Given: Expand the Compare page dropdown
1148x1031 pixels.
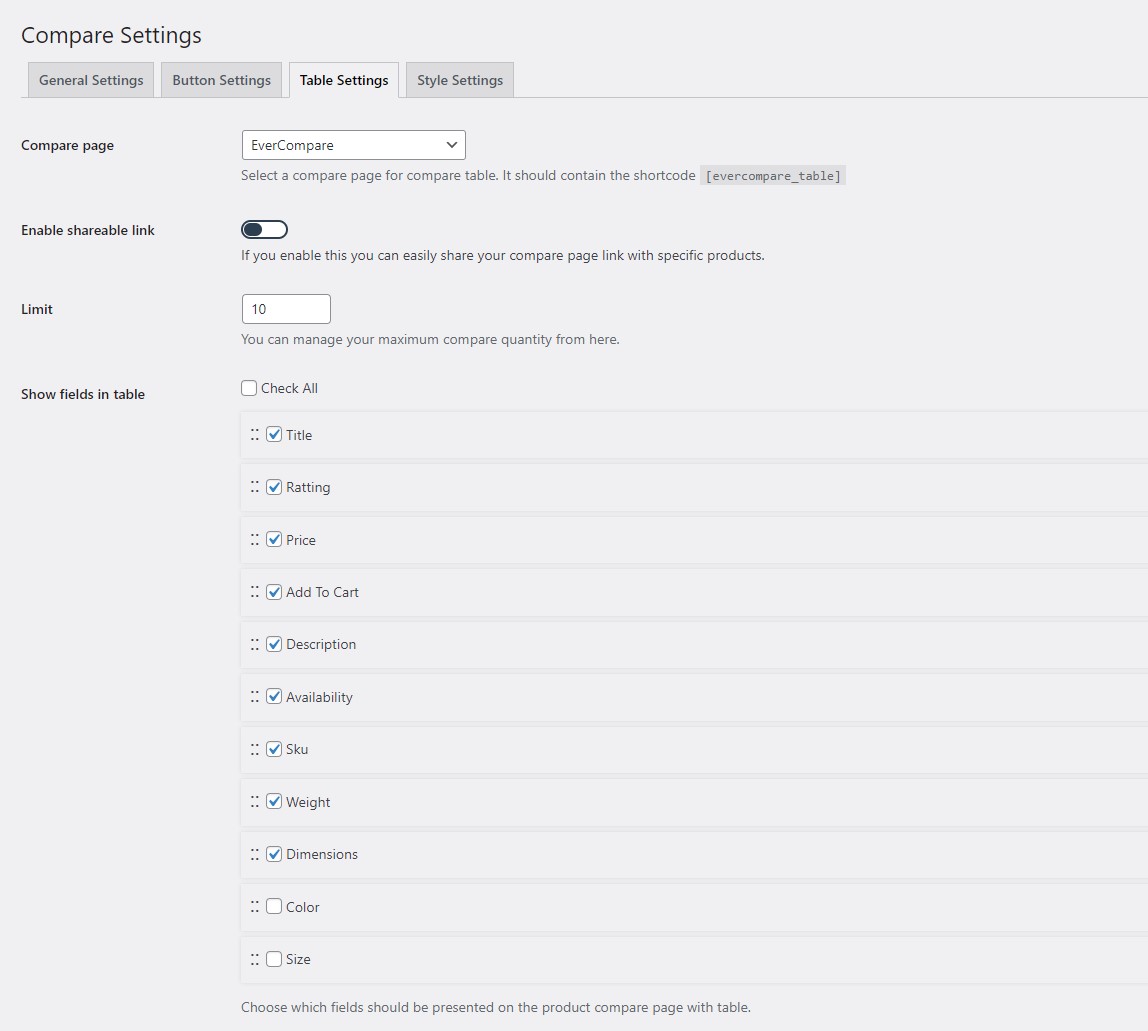Looking at the screenshot, I should pyautogui.click(x=354, y=145).
